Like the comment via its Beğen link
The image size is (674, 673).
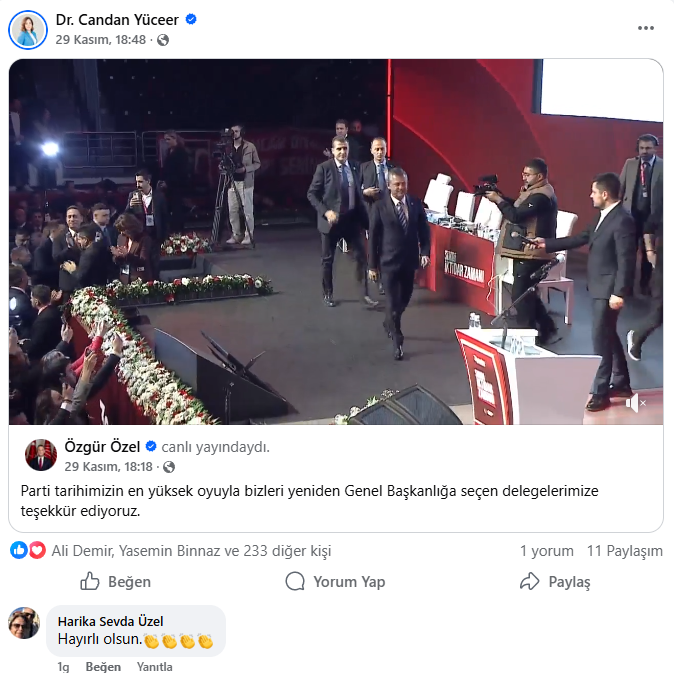click(x=103, y=667)
